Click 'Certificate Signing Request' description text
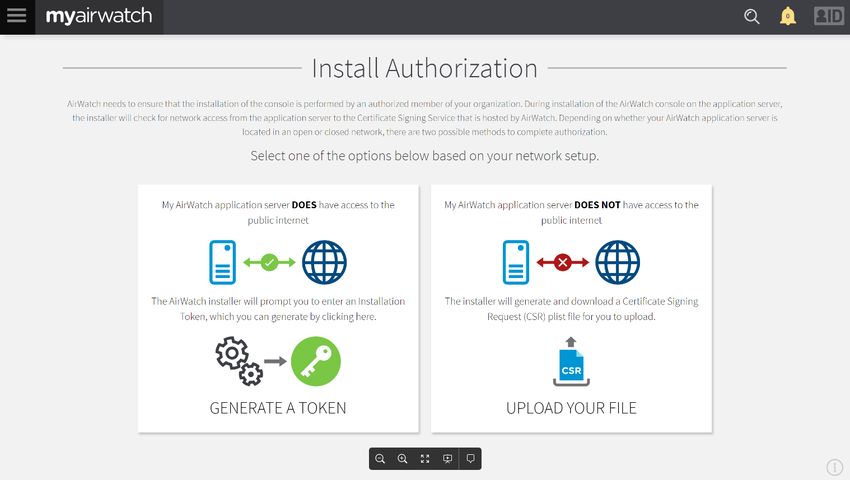This screenshot has height=480, width=850. point(571,309)
